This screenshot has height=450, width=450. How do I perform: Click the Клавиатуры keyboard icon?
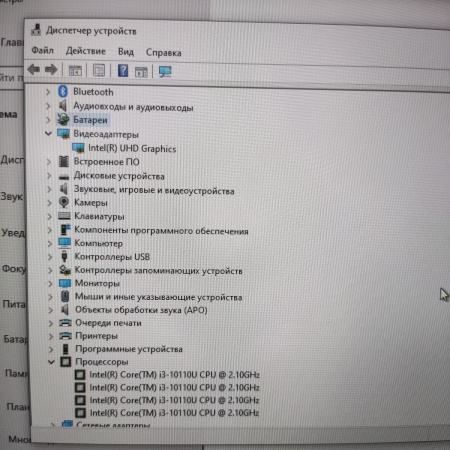(x=64, y=216)
